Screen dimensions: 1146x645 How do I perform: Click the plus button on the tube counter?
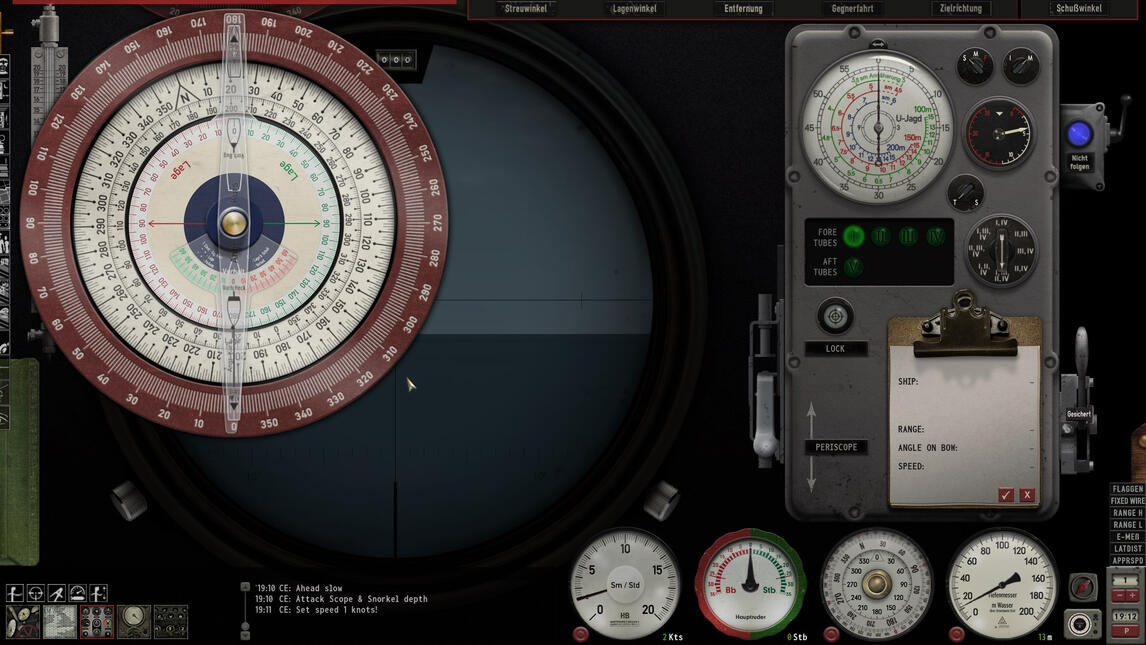(1133, 595)
